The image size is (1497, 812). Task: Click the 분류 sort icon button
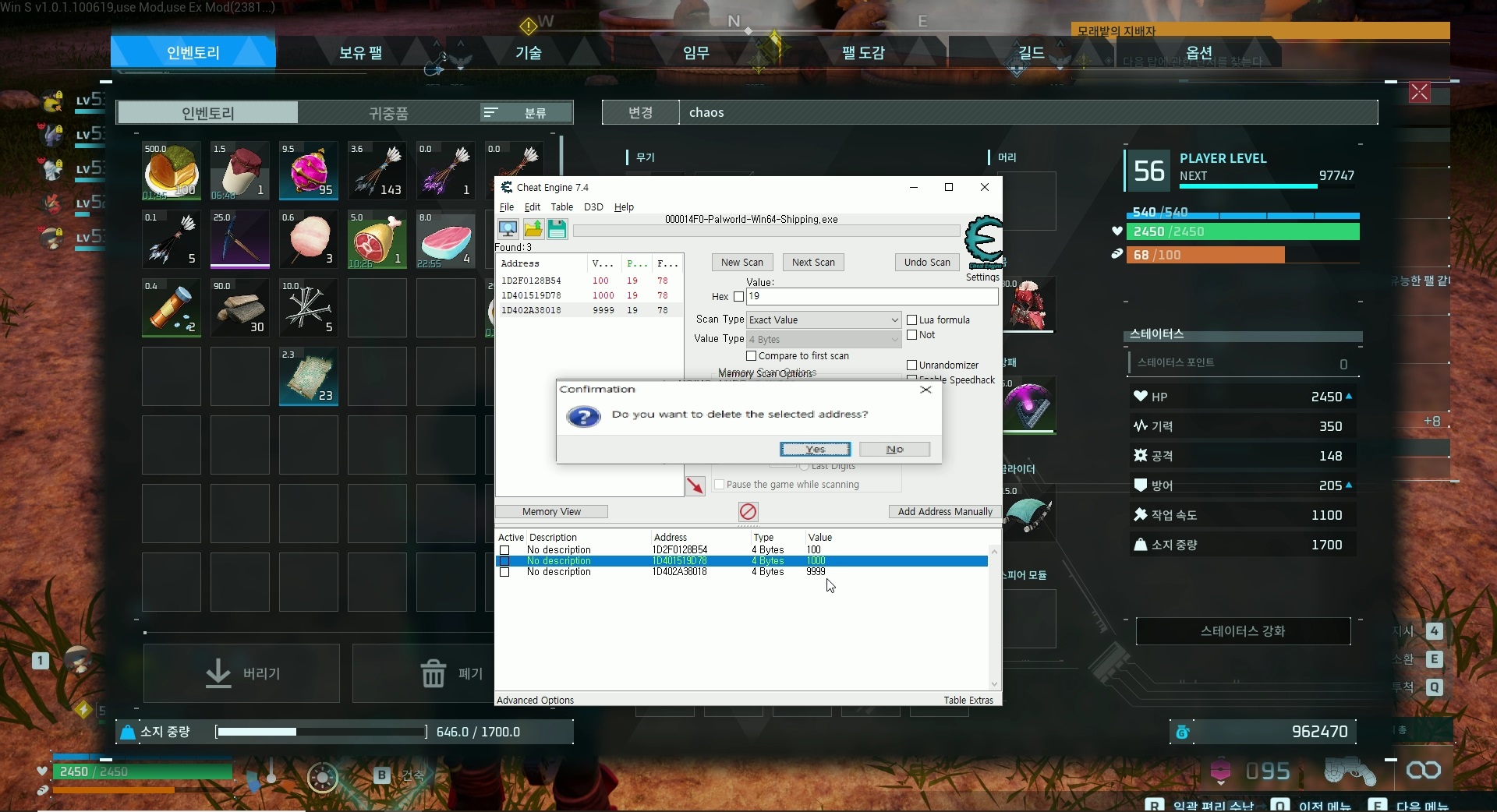point(527,113)
